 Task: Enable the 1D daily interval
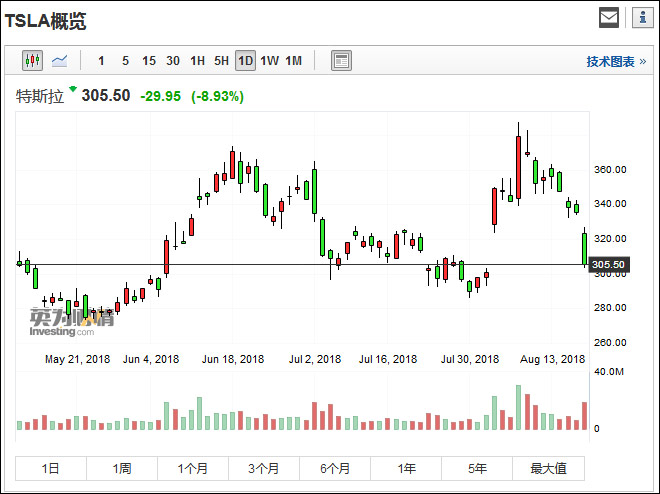tap(245, 61)
